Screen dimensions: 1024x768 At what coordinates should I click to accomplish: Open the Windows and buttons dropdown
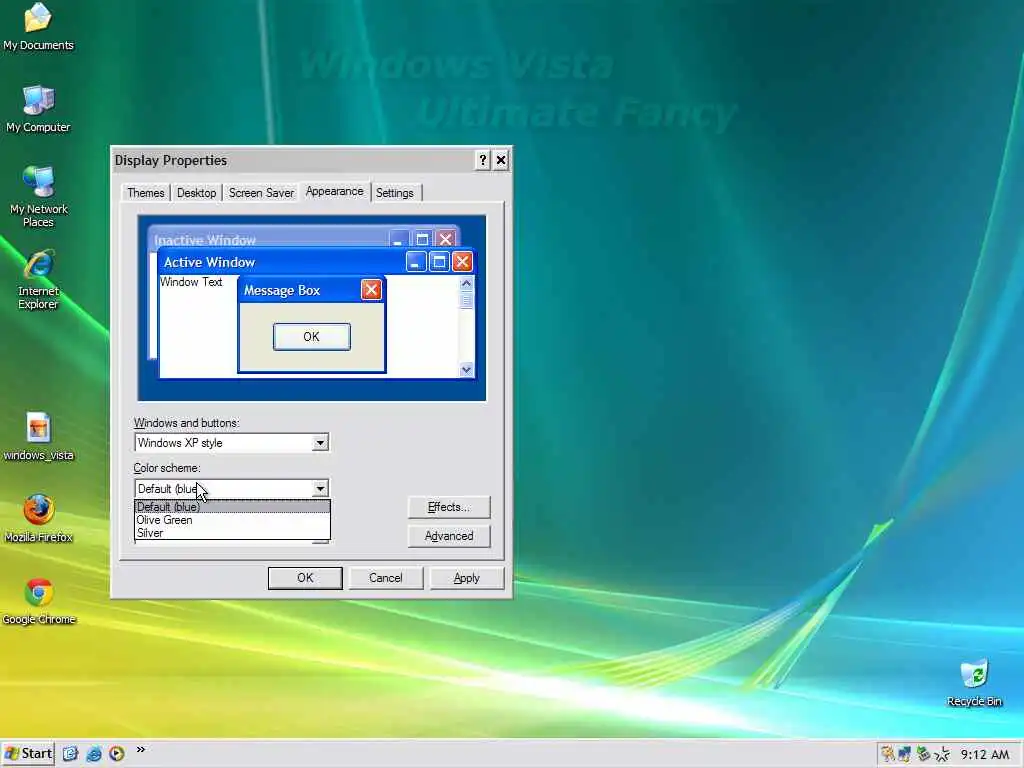[x=231, y=443]
